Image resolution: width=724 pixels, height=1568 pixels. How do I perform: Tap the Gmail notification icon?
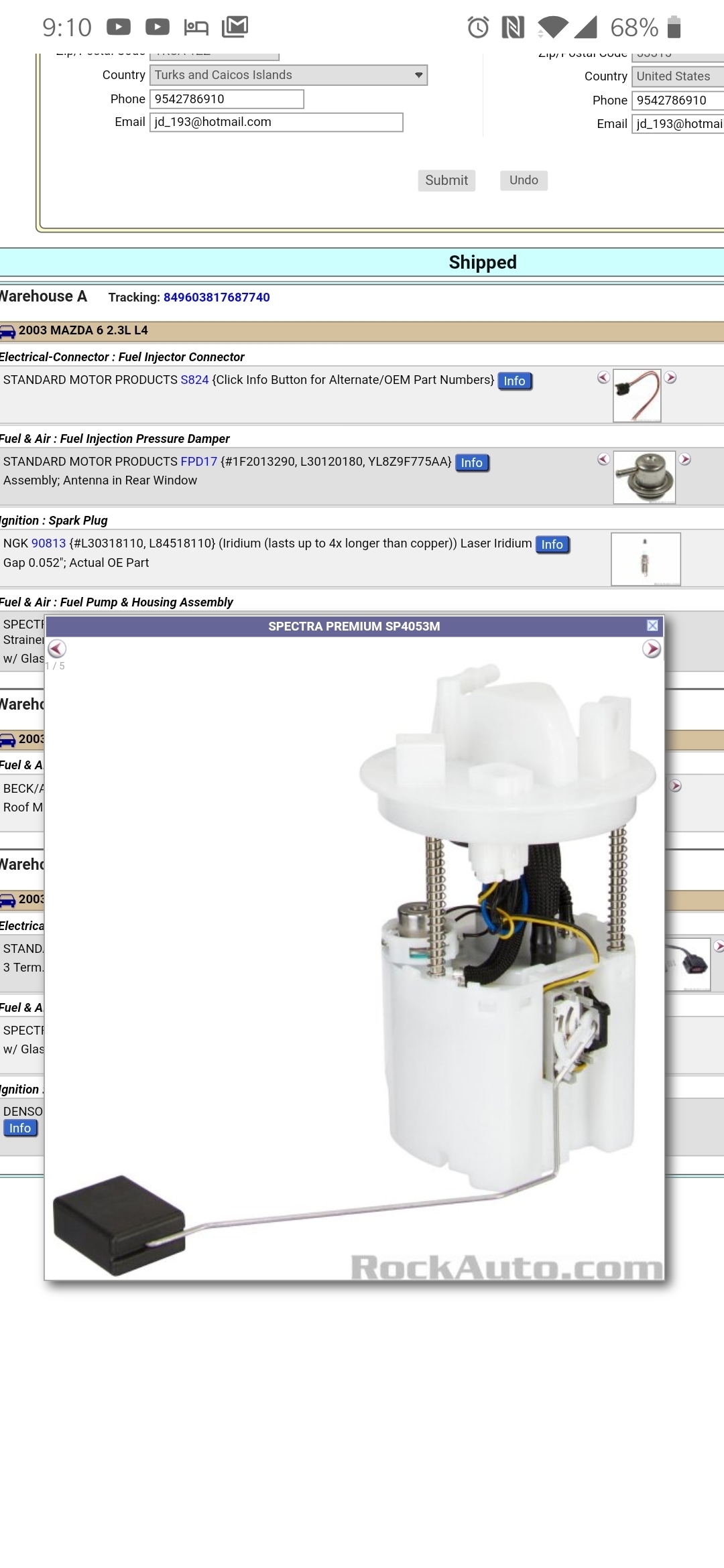(235, 27)
